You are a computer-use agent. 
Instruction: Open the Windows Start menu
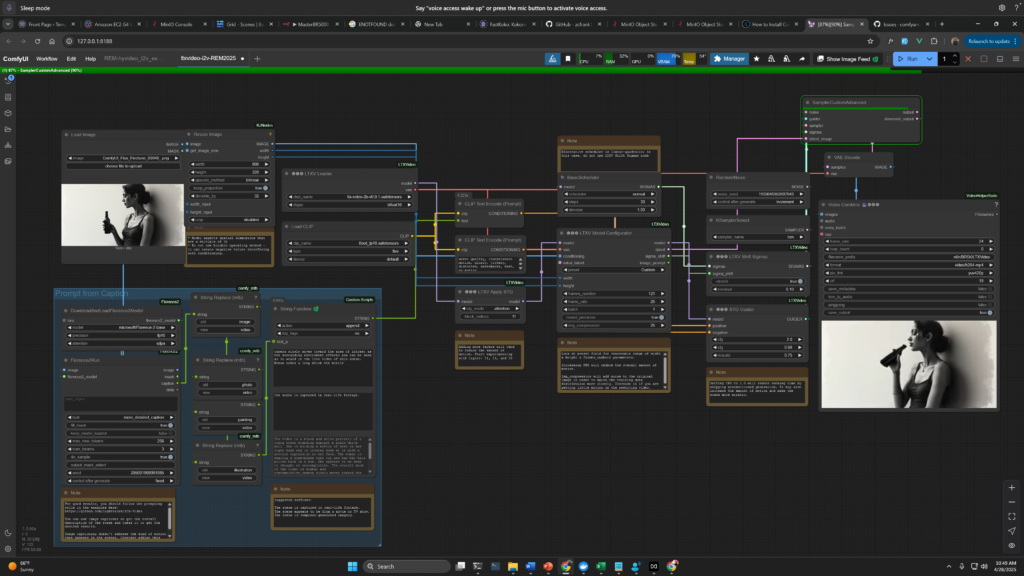point(353,566)
